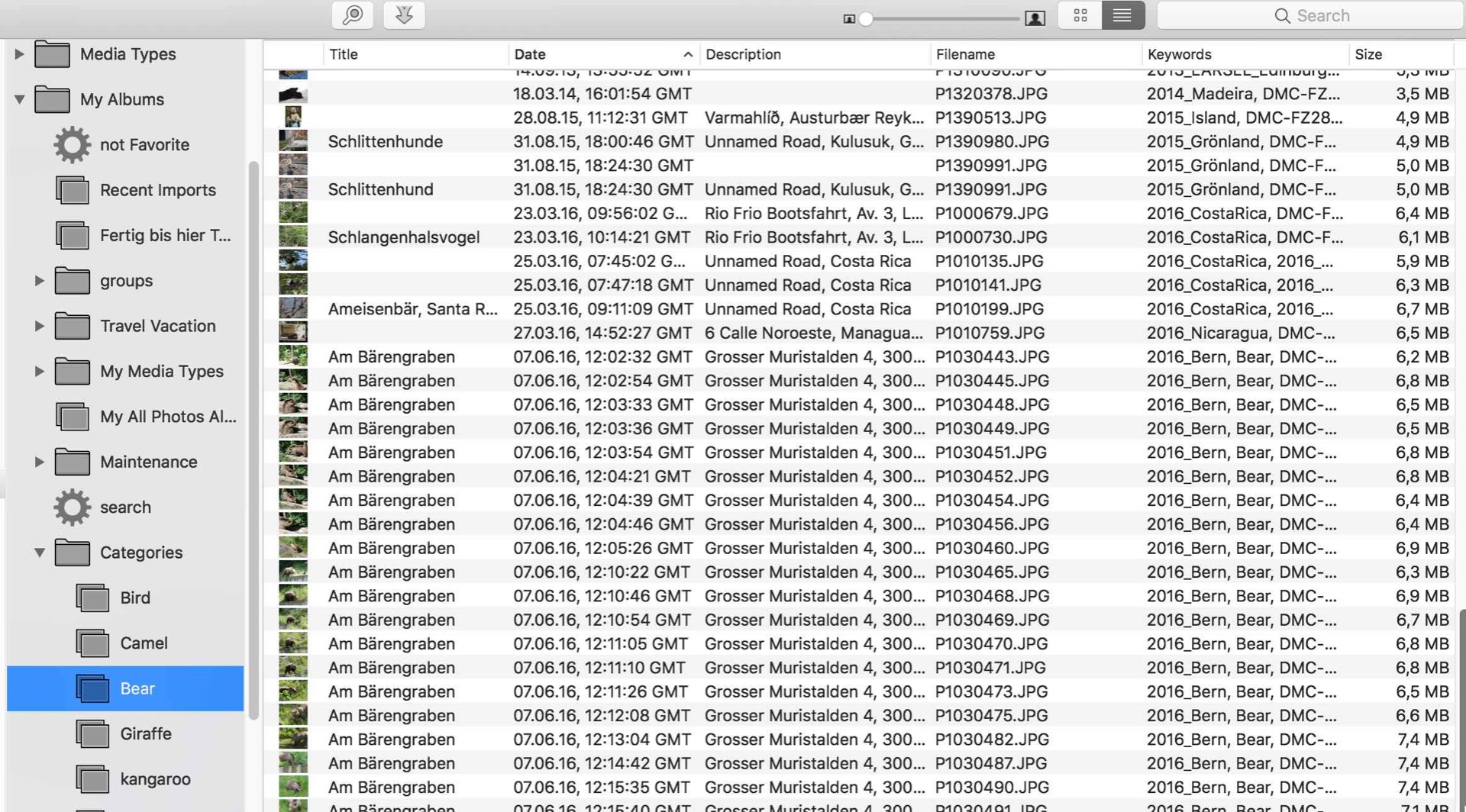Expand the My Media Types folder
The width and height of the screenshot is (1466, 812).
39,372
